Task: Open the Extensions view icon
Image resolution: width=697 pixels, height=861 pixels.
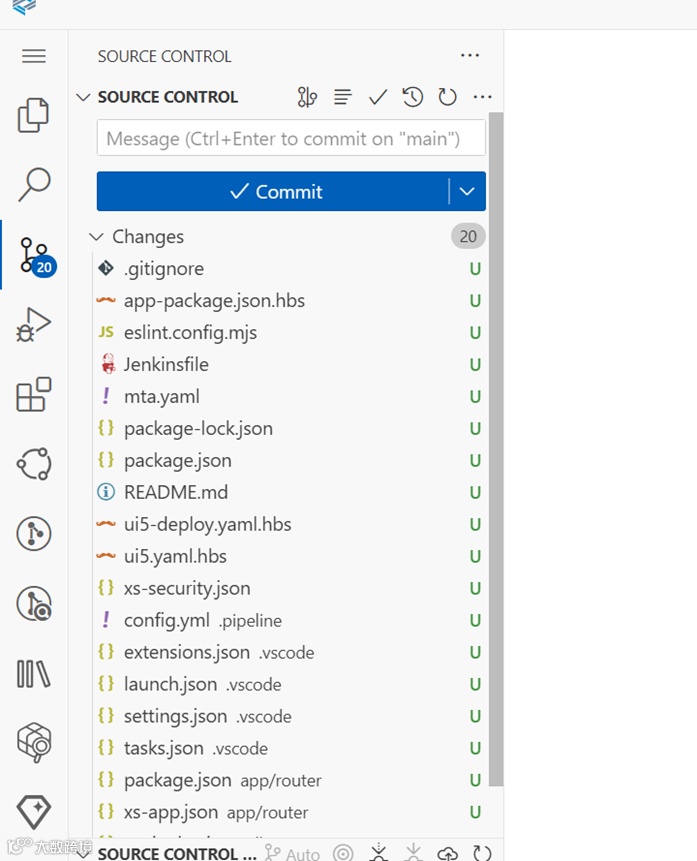Action: pyautogui.click(x=34, y=394)
